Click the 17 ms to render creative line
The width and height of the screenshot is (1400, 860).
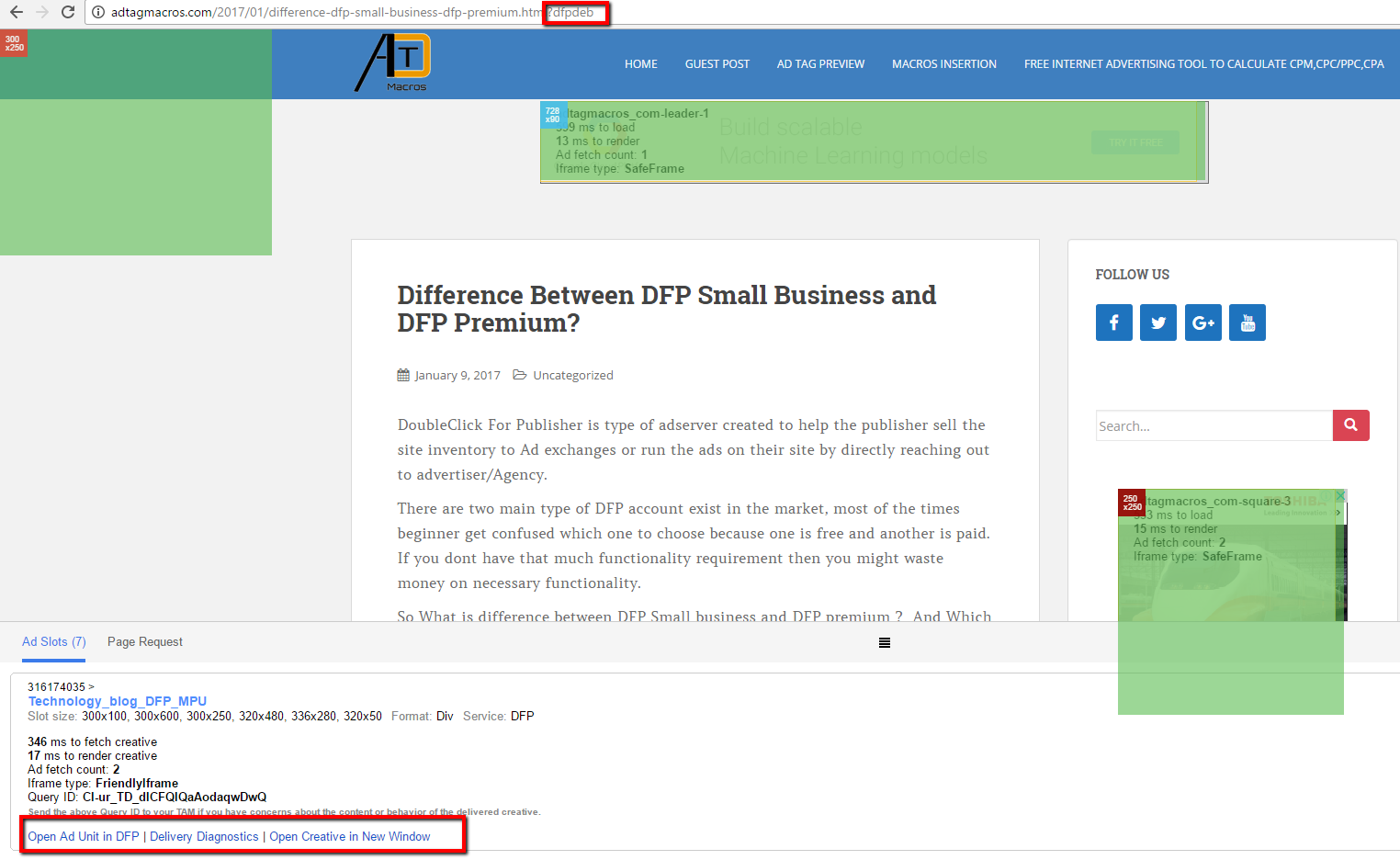(92, 755)
